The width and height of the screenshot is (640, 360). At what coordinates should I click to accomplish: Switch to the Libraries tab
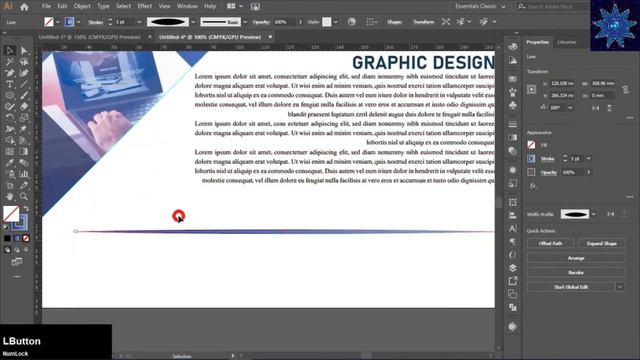point(567,42)
